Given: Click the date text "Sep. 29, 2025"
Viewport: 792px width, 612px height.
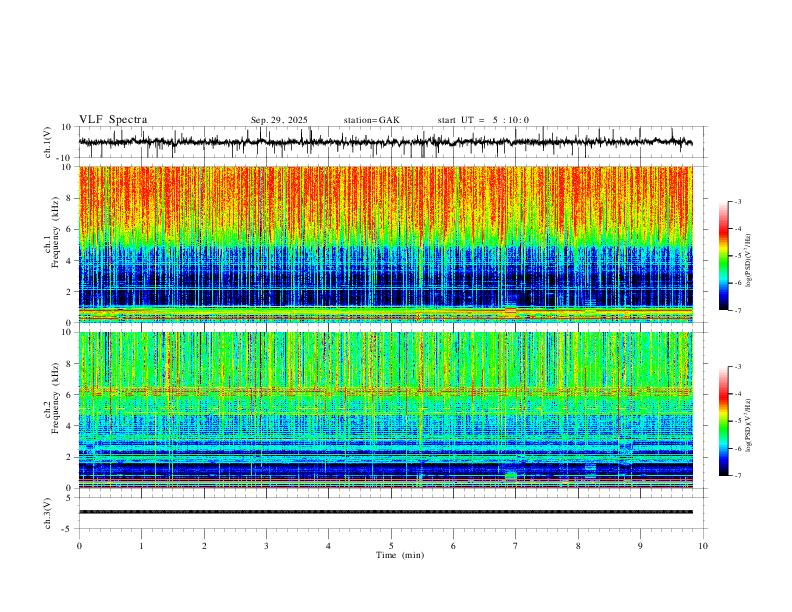Looking at the screenshot, I should point(279,120).
